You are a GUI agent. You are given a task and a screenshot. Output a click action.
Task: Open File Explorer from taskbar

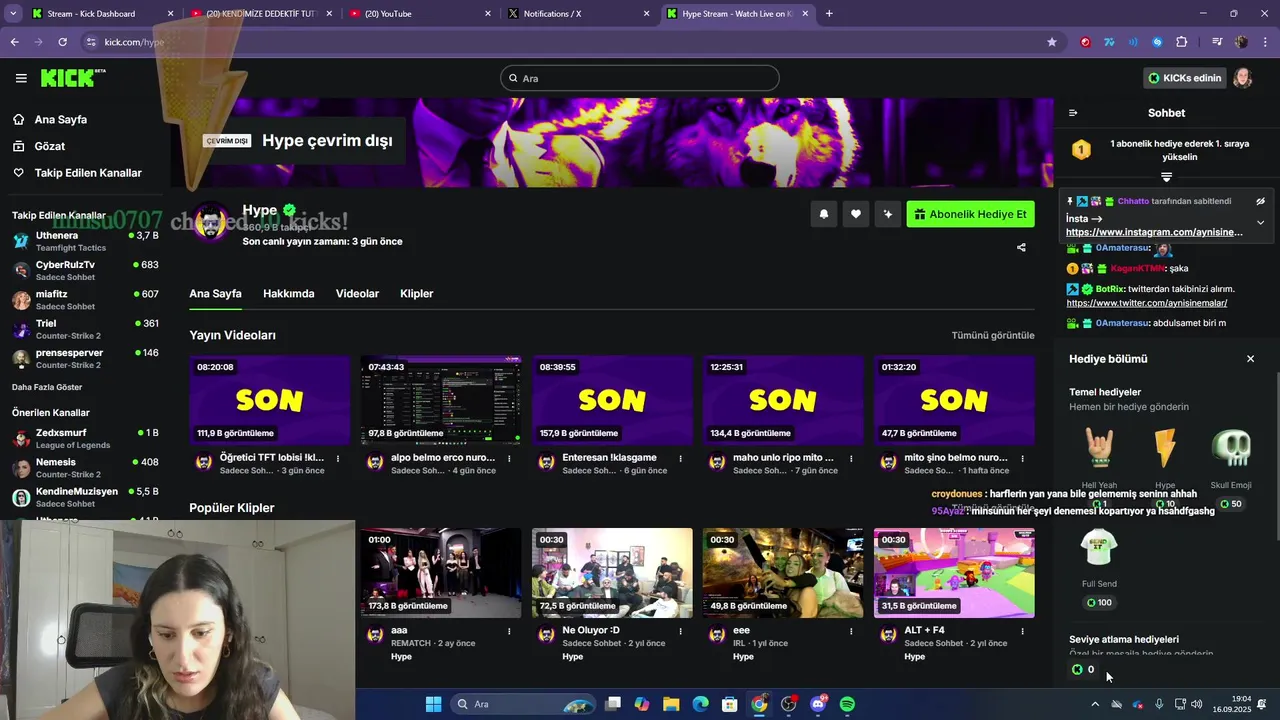tap(671, 704)
